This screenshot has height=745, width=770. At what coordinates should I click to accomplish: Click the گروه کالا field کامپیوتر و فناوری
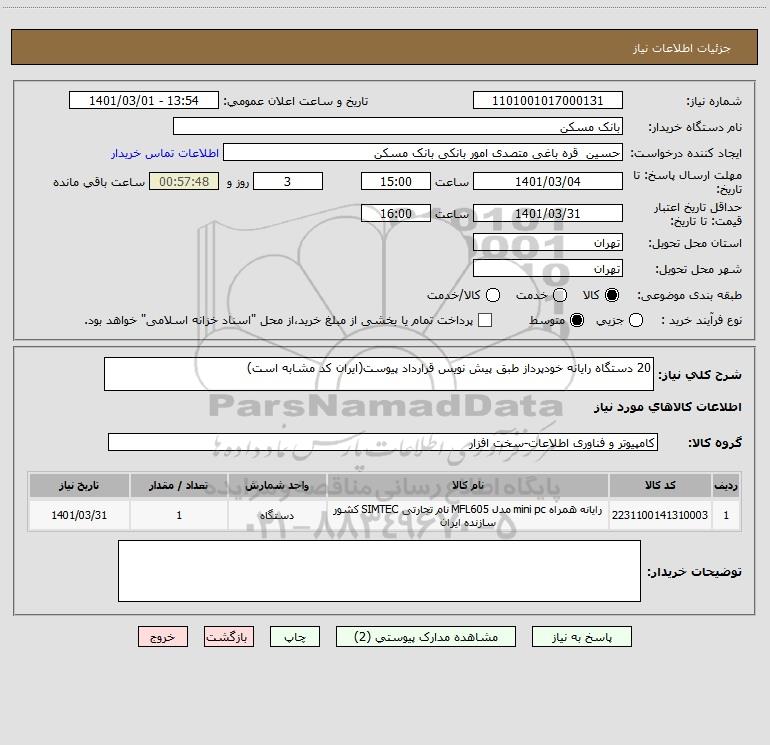coord(383,442)
